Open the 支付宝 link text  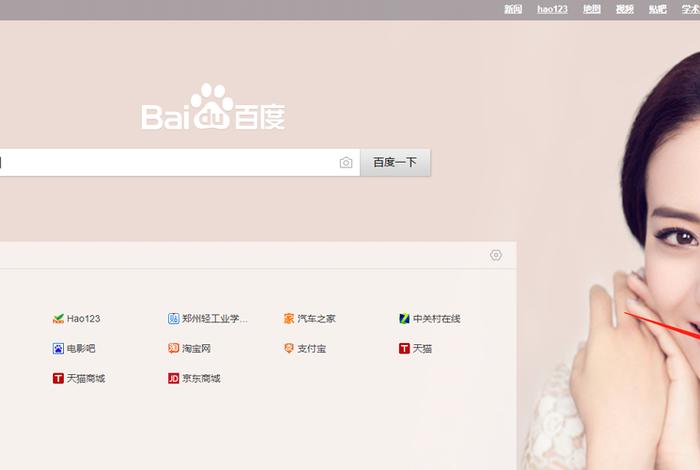pyautogui.click(x=312, y=349)
